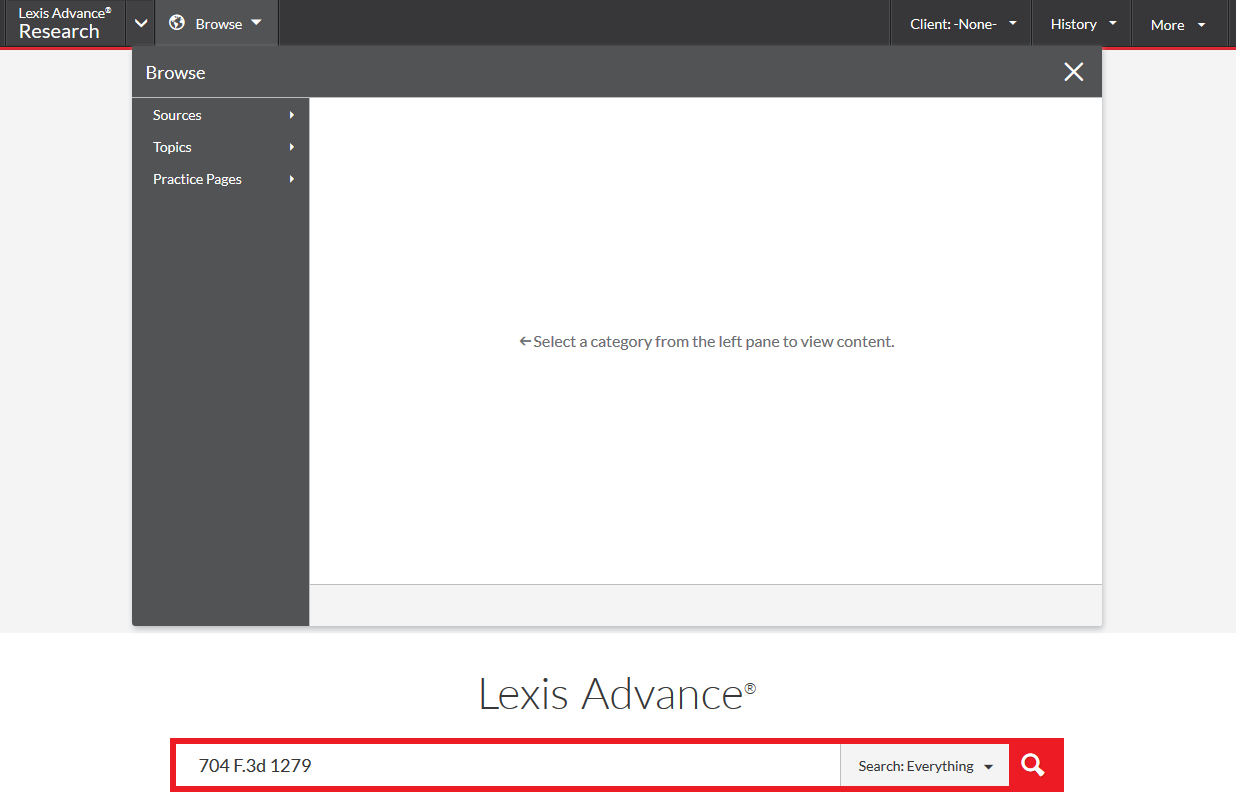1236x803 pixels.
Task: Close the Browse panel with the X
Action: (1074, 72)
